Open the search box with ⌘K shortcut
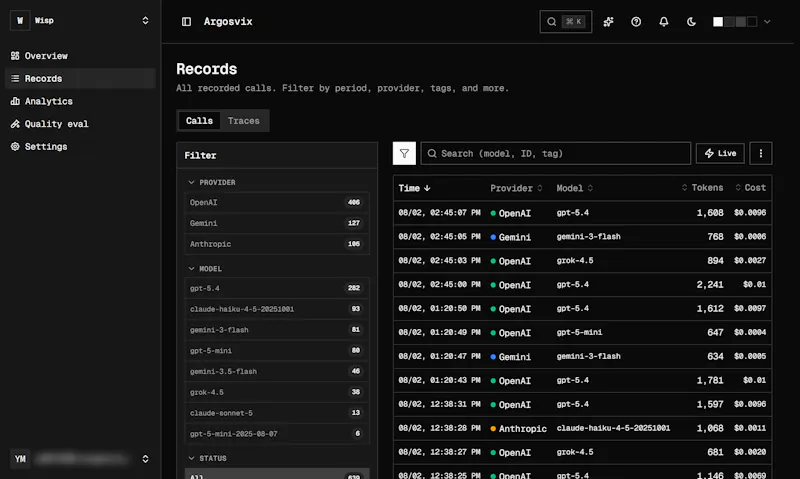Image resolution: width=800 pixels, height=479 pixels. coord(566,21)
